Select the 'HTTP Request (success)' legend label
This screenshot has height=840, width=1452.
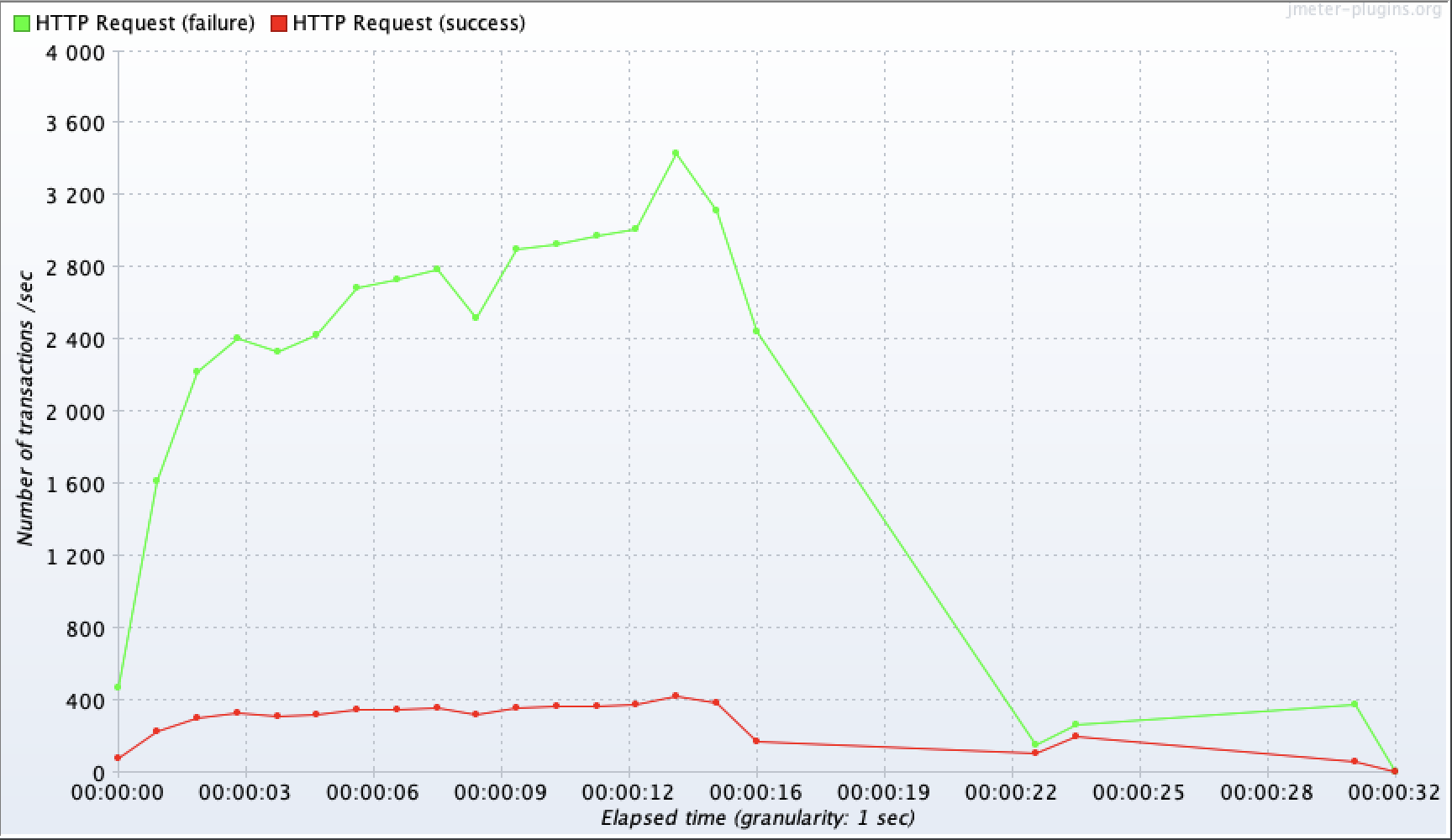[x=409, y=24]
